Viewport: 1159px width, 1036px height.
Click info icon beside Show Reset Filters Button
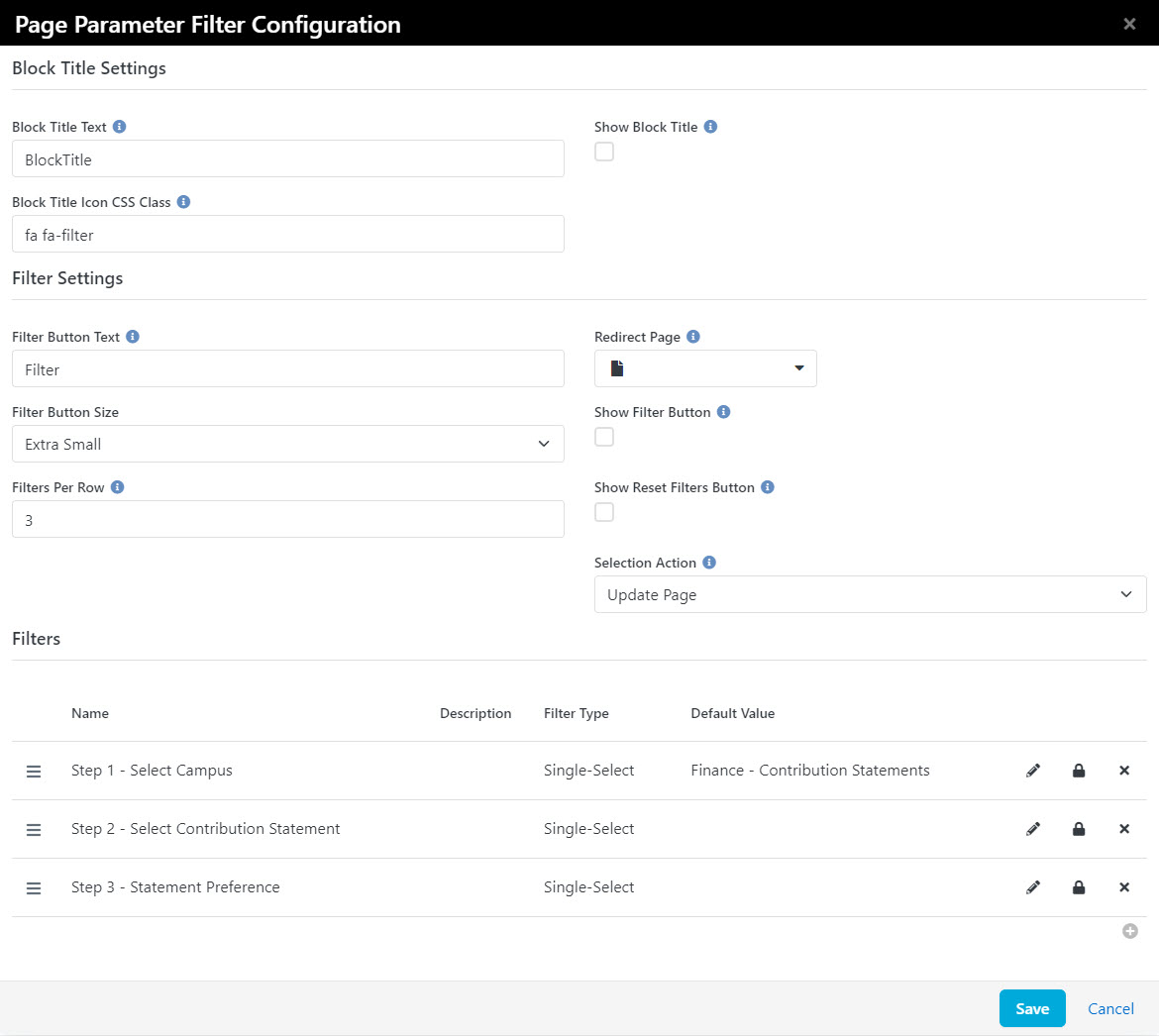[x=768, y=487]
